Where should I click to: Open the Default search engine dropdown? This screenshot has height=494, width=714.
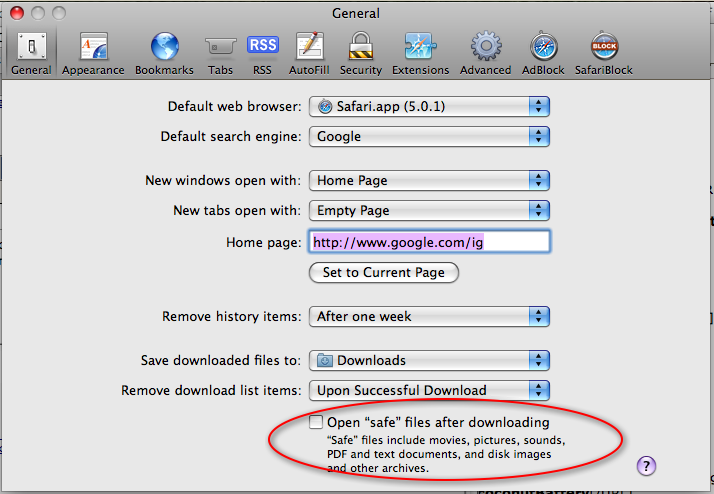pos(429,137)
